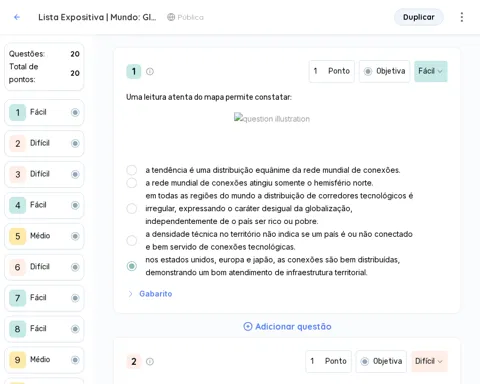Click the info icon beside question 1
Viewport: 480px width, 384px height.
[x=150, y=71]
